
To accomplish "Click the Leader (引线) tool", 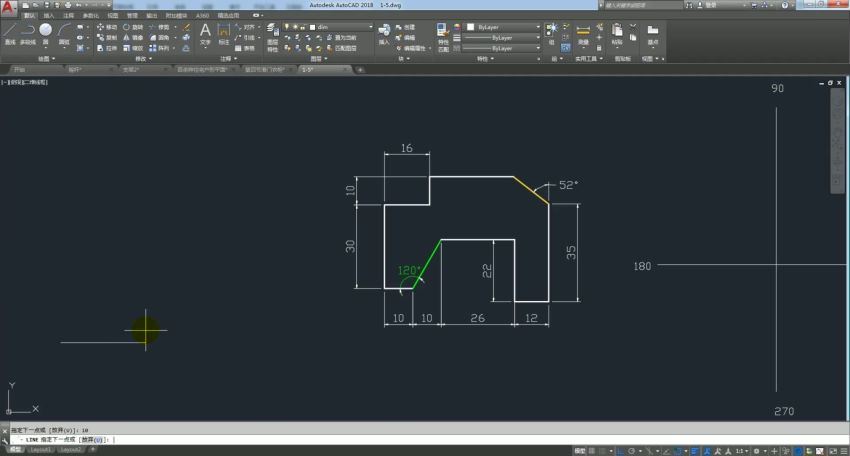I will point(244,37).
